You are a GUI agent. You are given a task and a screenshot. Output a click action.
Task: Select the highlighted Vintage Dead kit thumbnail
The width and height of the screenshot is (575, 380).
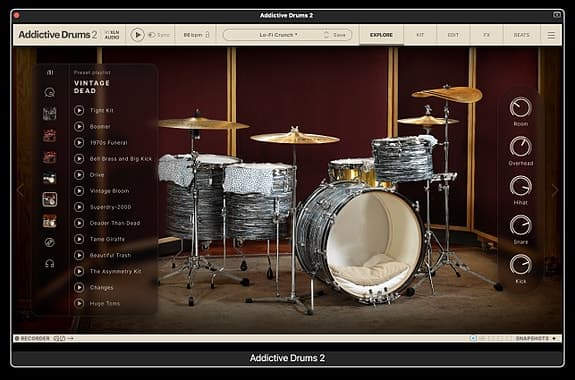(x=50, y=200)
